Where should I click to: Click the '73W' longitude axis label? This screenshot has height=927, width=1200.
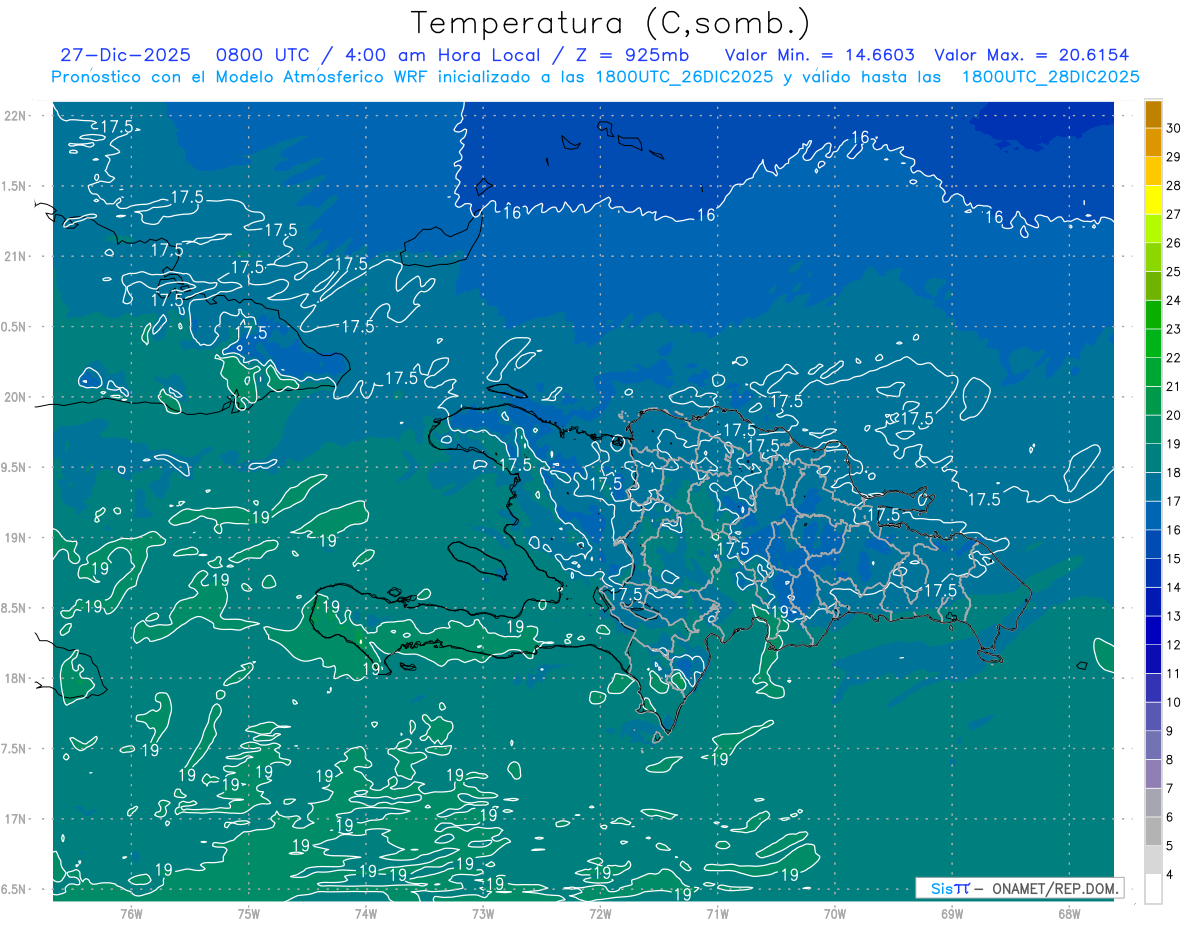pos(483,913)
